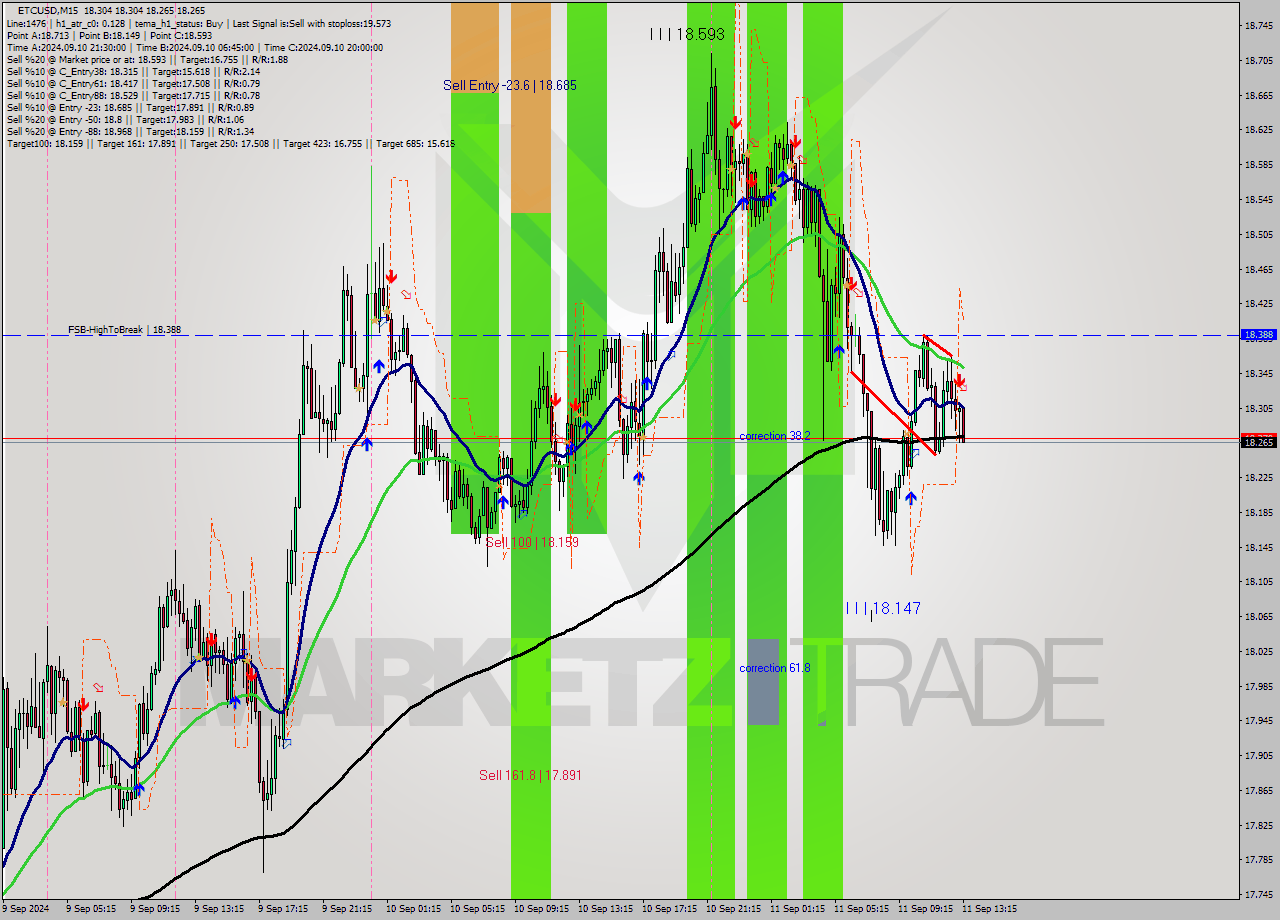Select the 'correction 61.8' label

[774, 668]
